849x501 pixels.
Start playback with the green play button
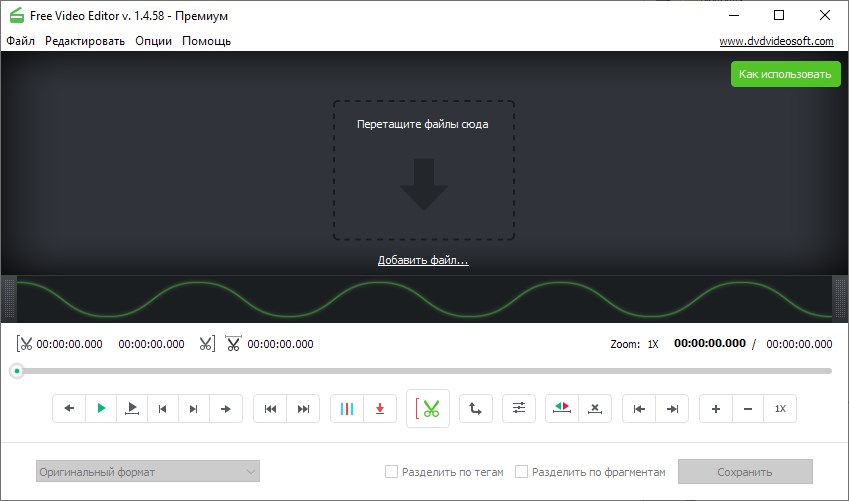[x=101, y=408]
